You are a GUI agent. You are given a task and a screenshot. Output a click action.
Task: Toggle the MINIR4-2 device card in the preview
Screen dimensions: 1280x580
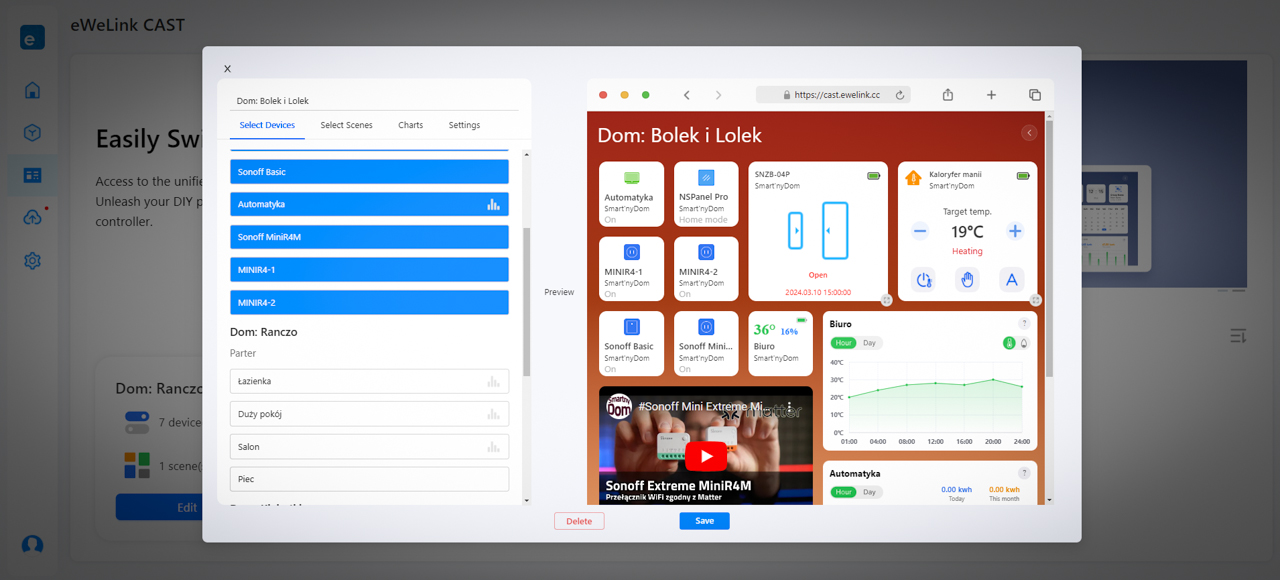(x=706, y=269)
